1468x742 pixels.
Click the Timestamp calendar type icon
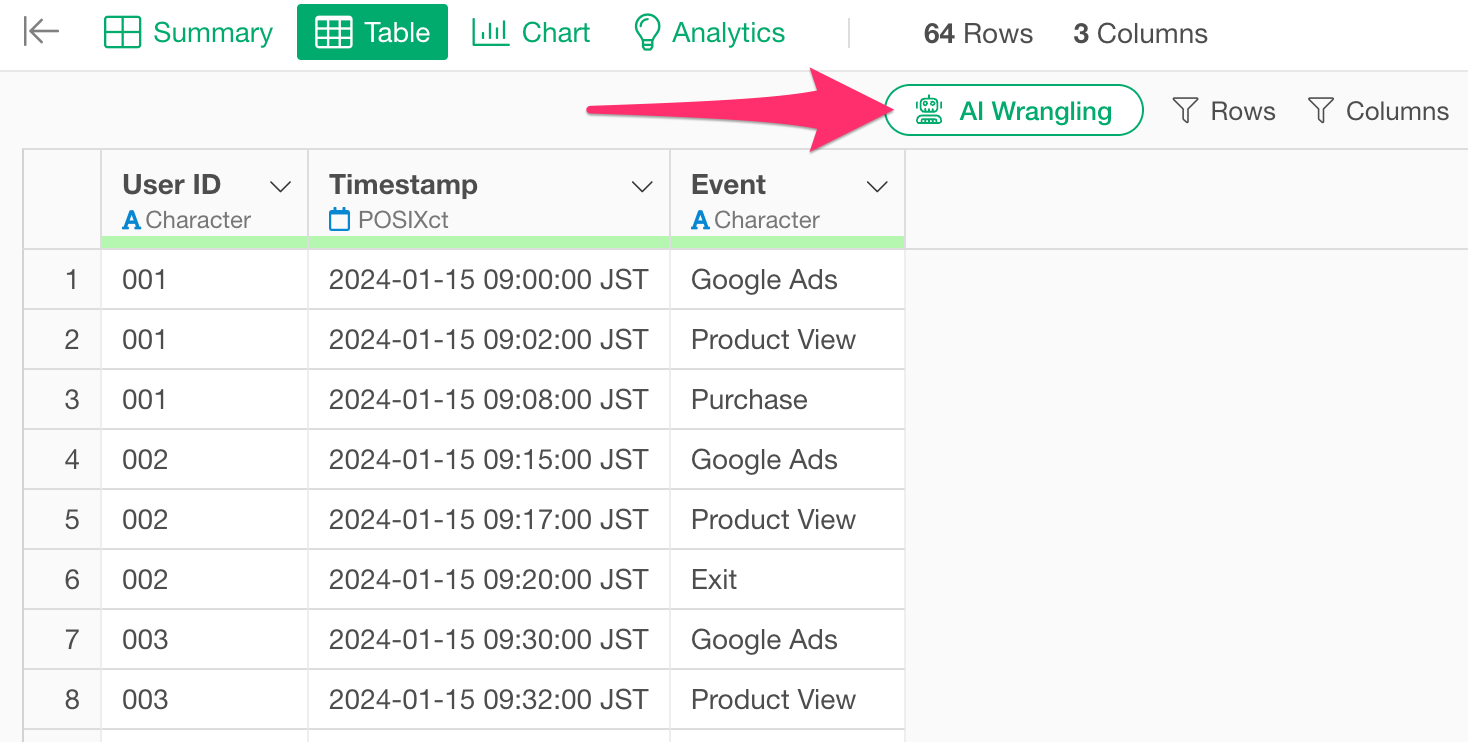pyautogui.click(x=340, y=220)
